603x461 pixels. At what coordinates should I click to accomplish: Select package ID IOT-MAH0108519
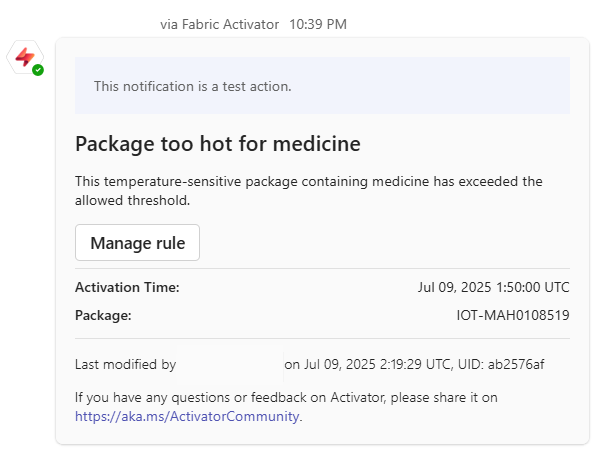pos(513,315)
